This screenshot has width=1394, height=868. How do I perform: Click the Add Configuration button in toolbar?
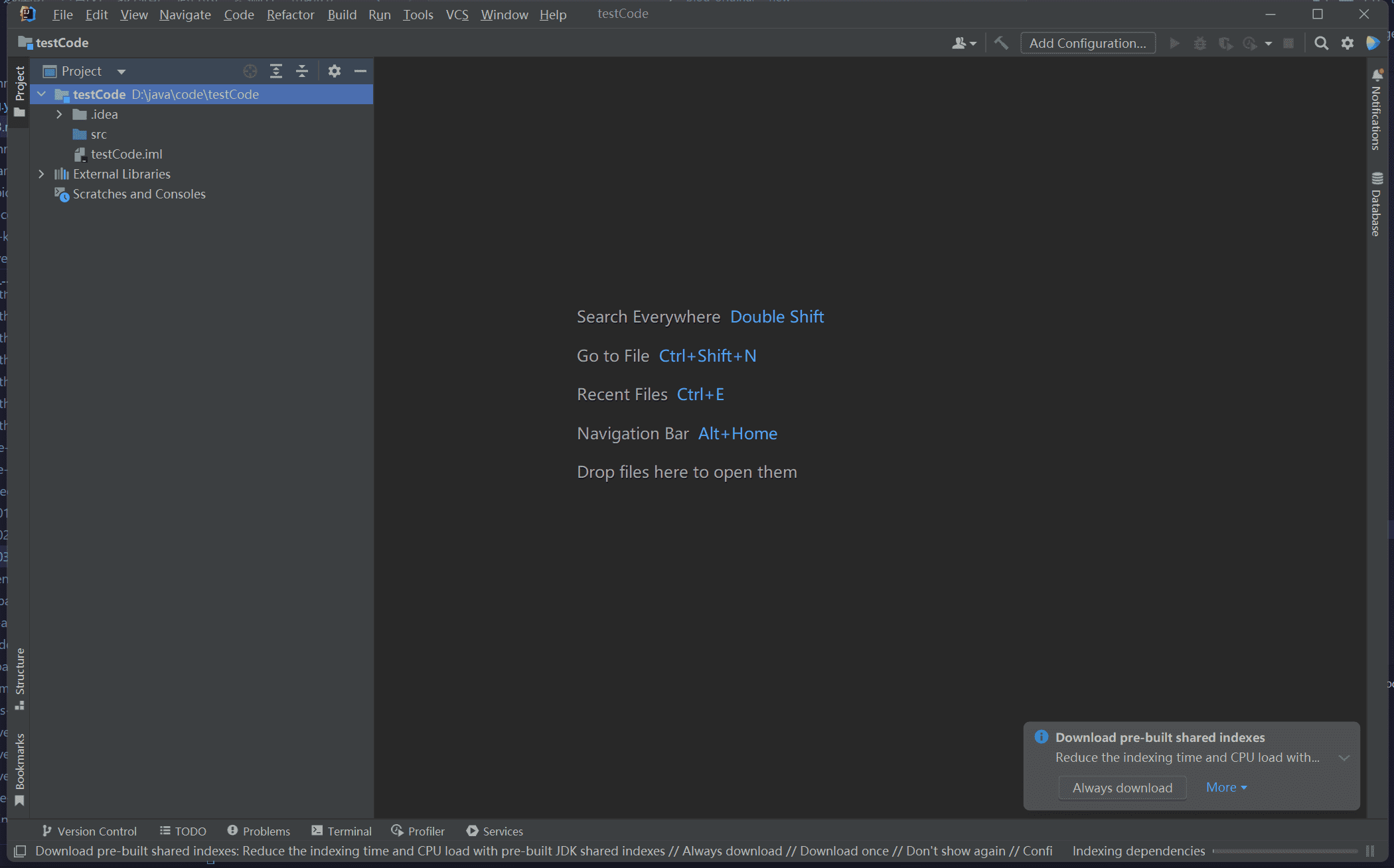(x=1089, y=42)
